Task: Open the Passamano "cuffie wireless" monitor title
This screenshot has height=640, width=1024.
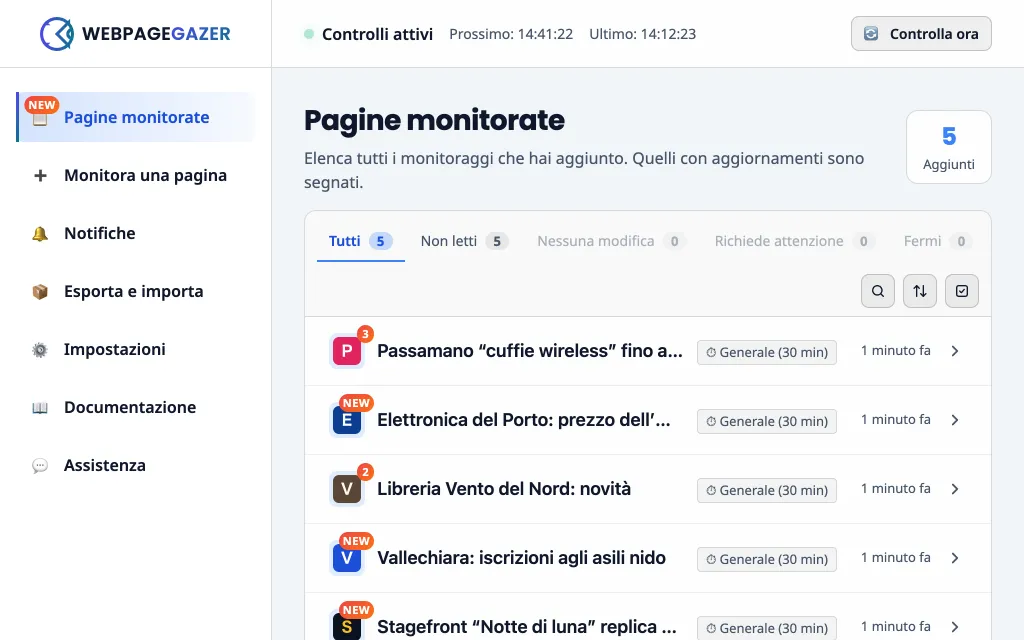Action: pos(530,351)
